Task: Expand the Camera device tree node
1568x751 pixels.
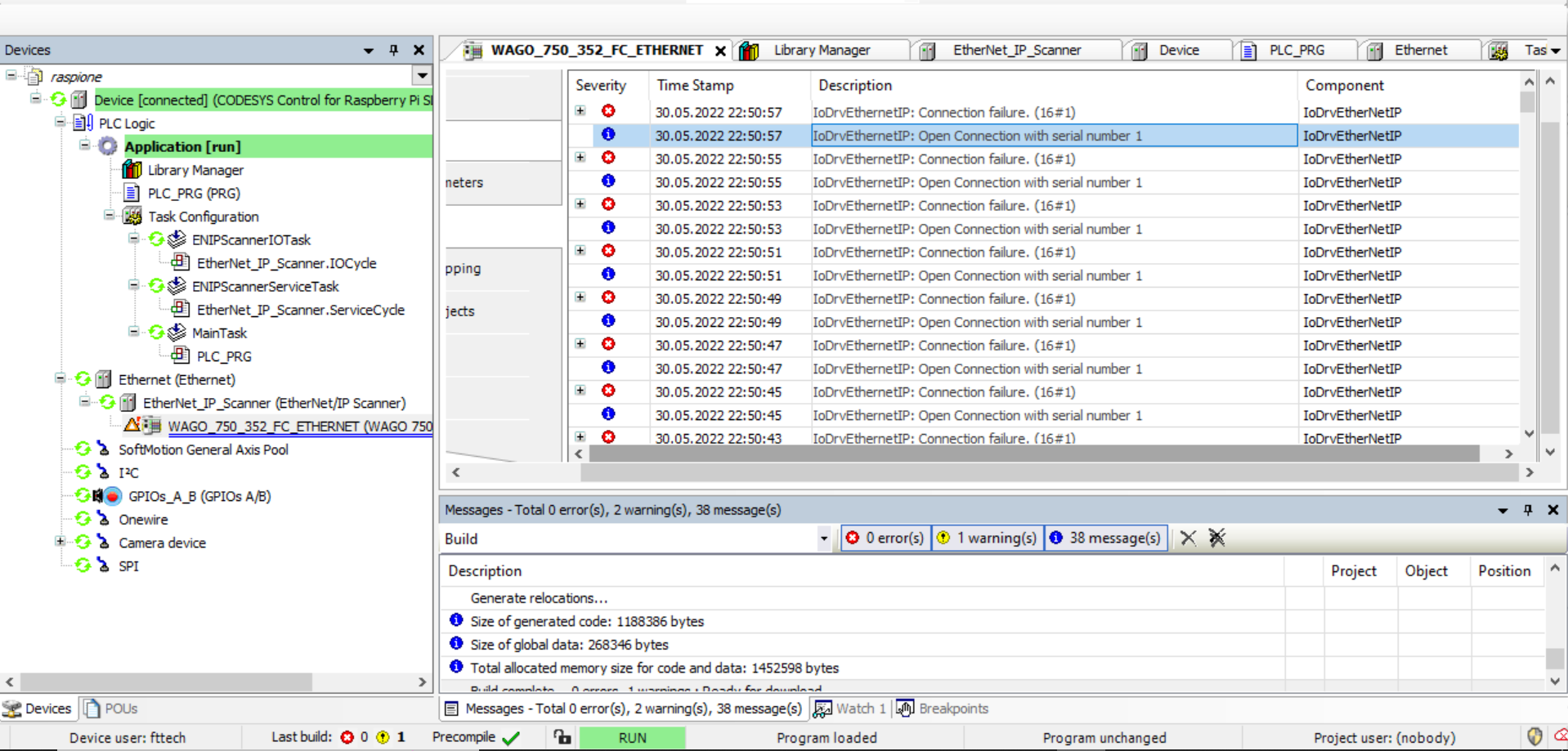Action: (60, 542)
